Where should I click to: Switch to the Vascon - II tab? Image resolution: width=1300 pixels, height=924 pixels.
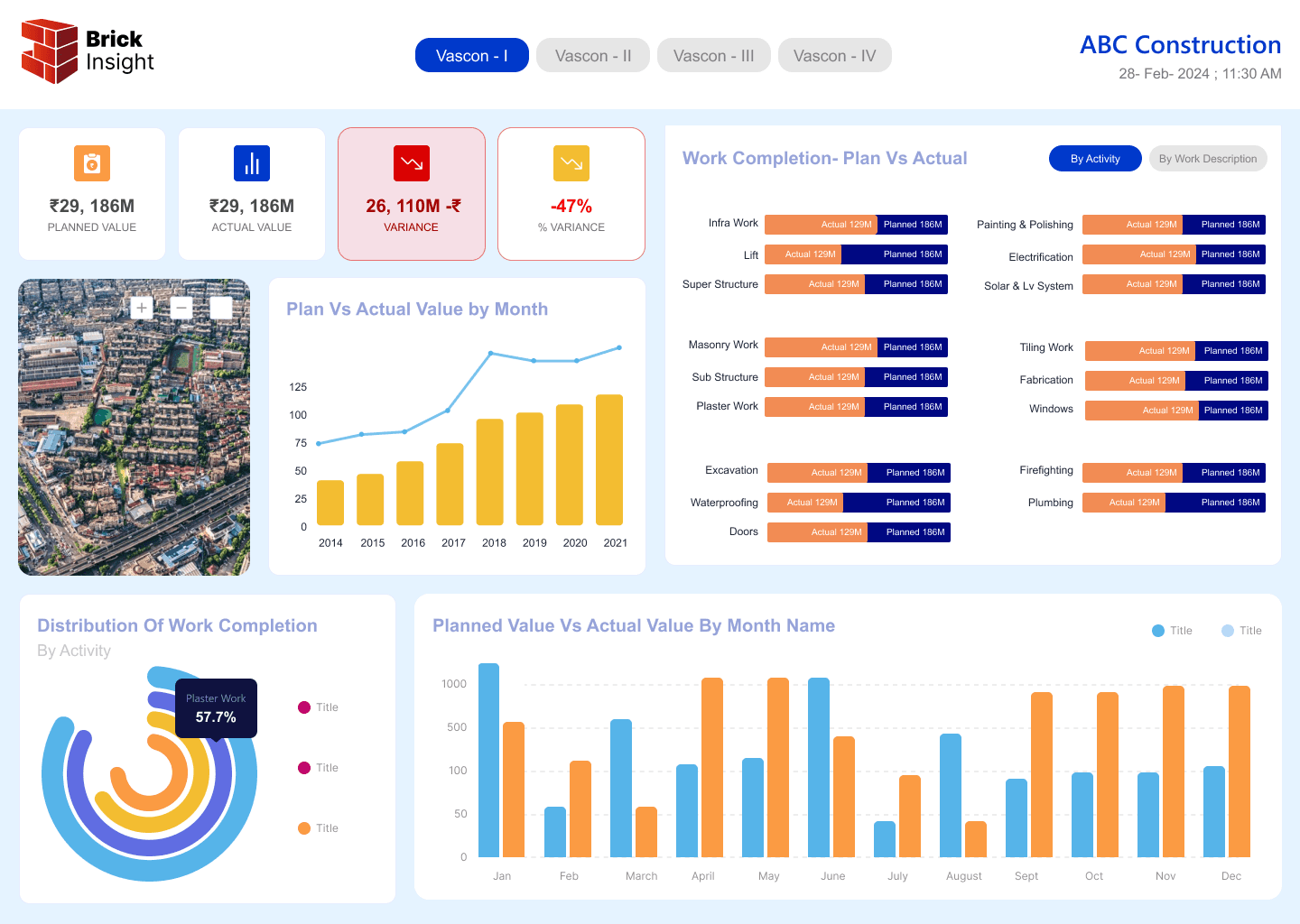pyautogui.click(x=593, y=55)
